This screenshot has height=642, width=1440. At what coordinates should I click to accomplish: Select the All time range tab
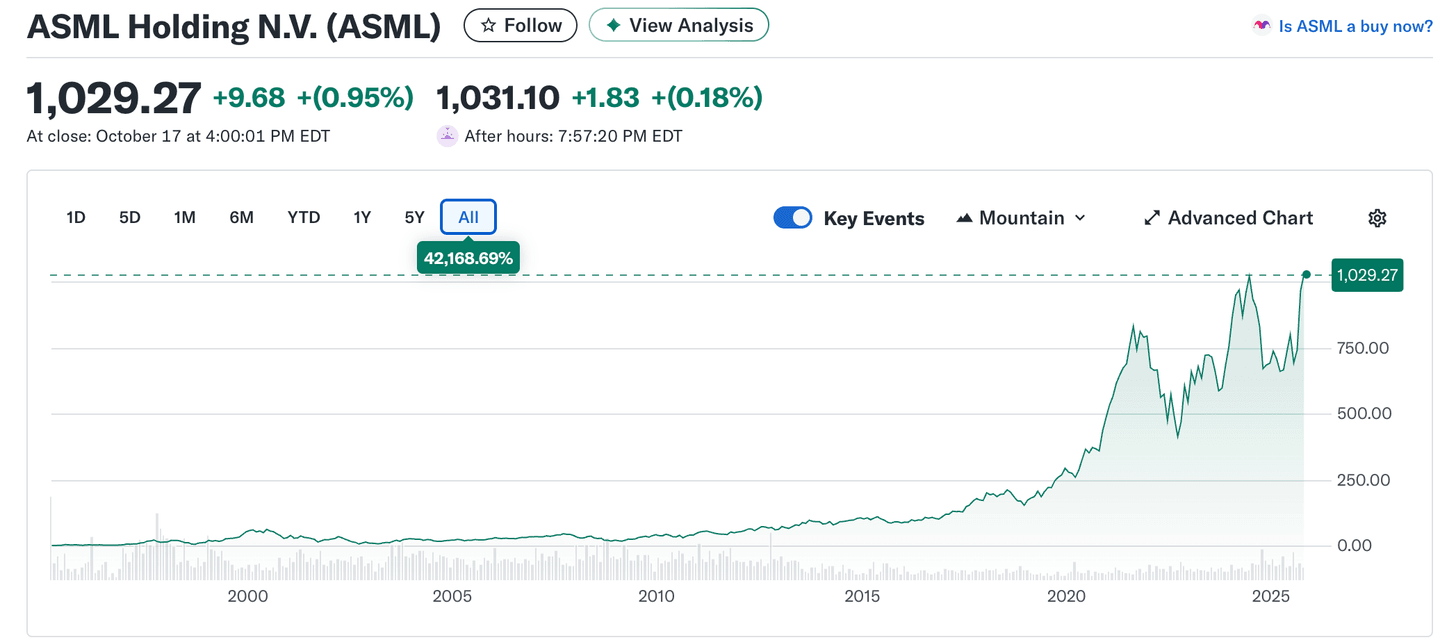tap(468, 218)
